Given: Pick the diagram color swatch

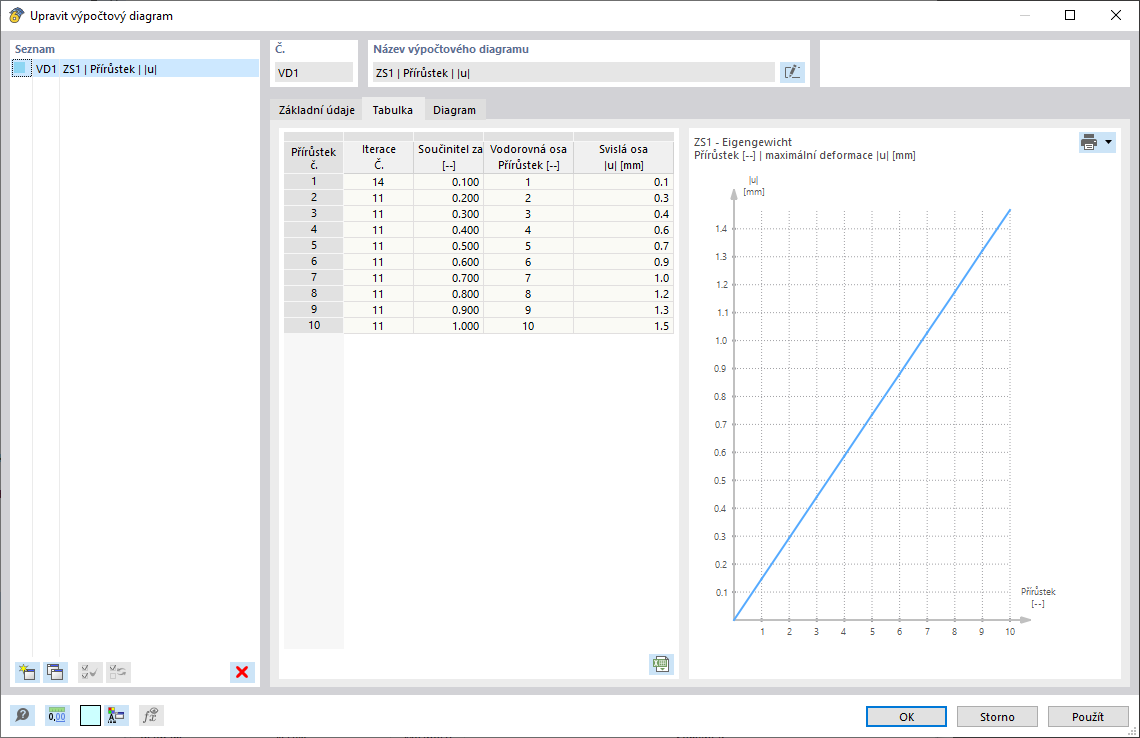Looking at the screenshot, I should tap(88, 715).
